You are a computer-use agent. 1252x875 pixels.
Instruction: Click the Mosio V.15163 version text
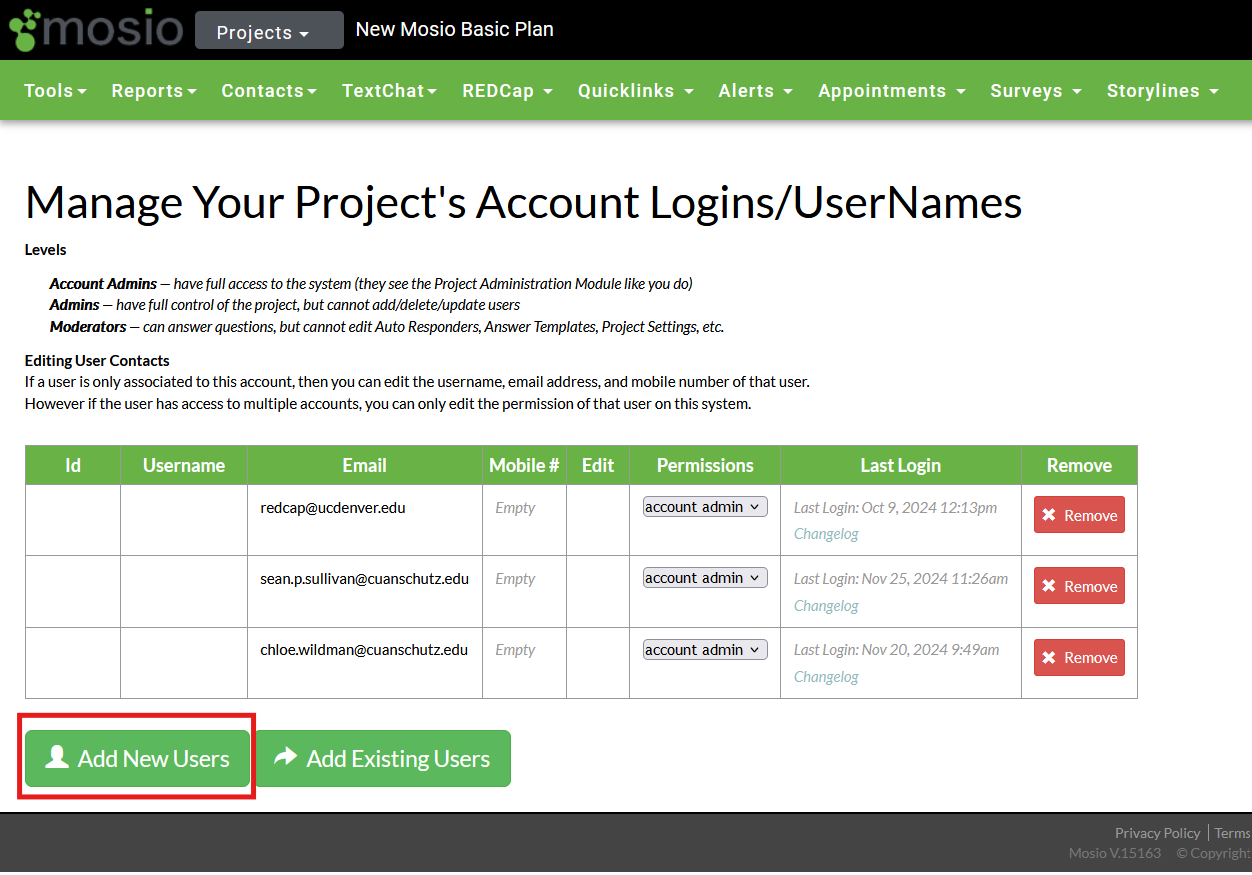[x=1115, y=853]
